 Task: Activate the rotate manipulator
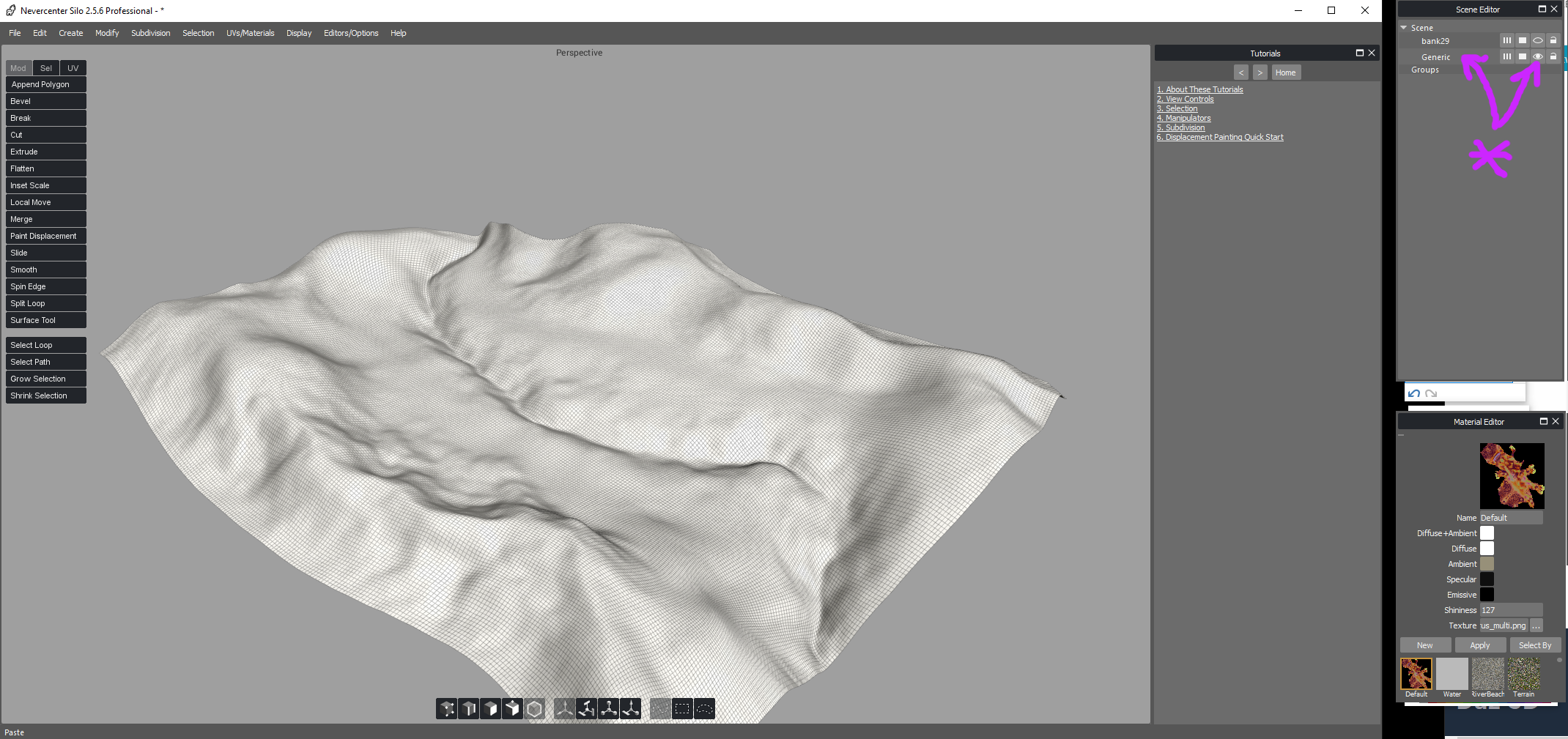(x=586, y=709)
